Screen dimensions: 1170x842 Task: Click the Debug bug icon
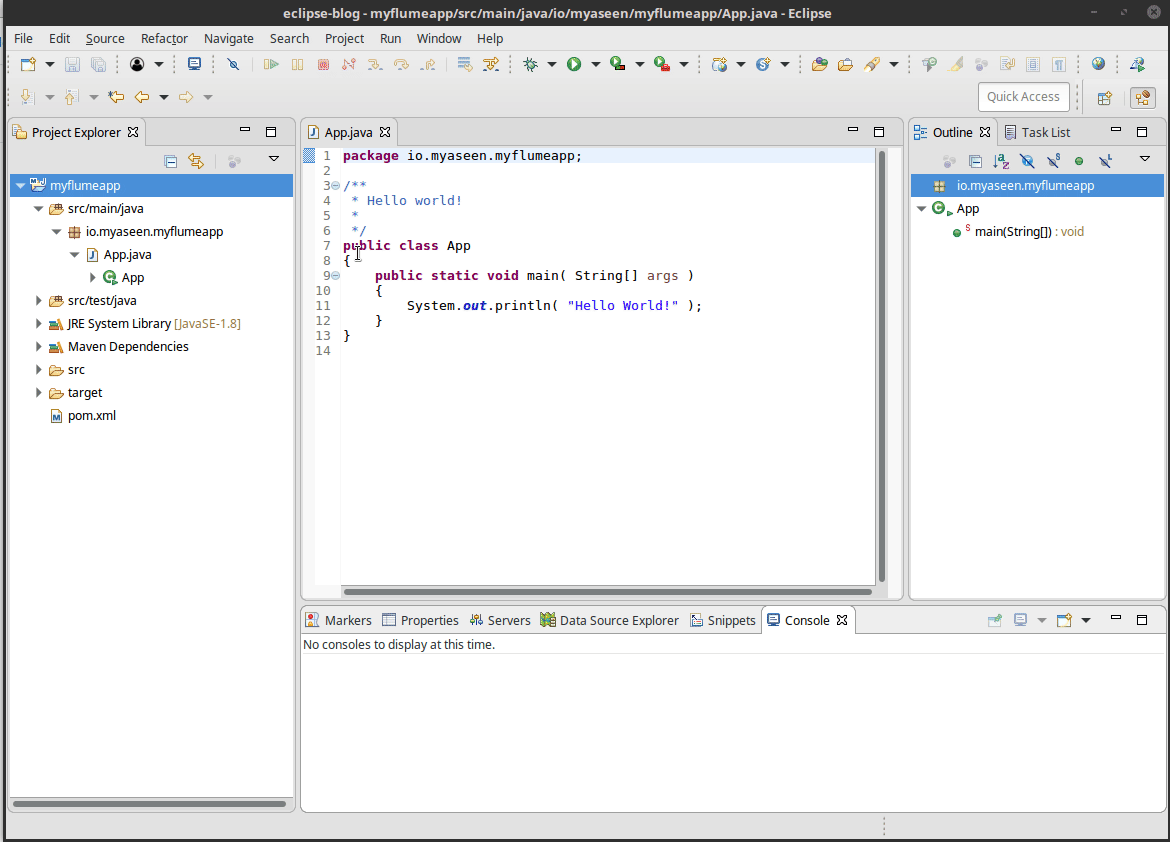tap(530, 64)
